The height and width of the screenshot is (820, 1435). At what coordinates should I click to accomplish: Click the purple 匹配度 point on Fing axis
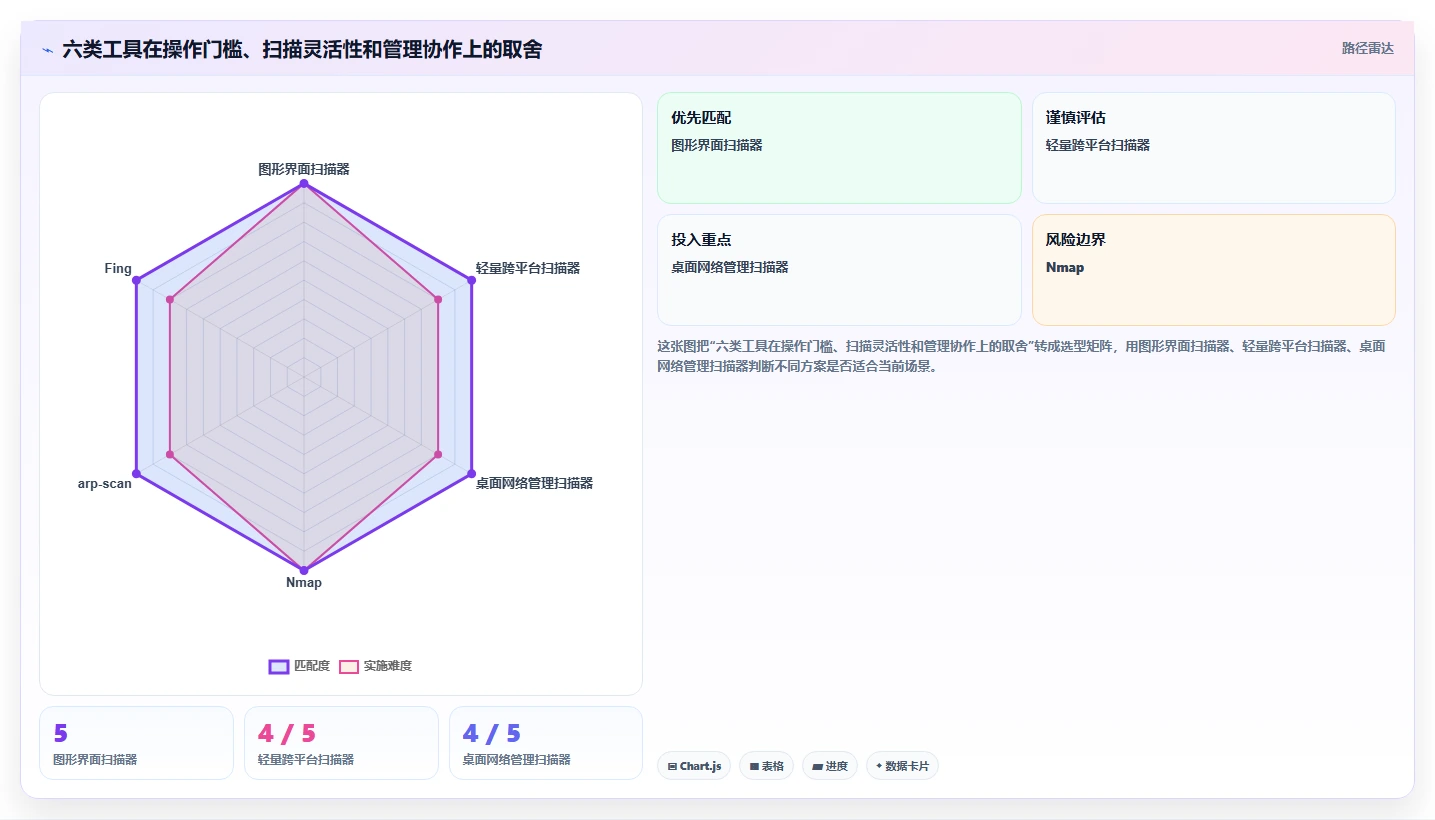coord(136,280)
